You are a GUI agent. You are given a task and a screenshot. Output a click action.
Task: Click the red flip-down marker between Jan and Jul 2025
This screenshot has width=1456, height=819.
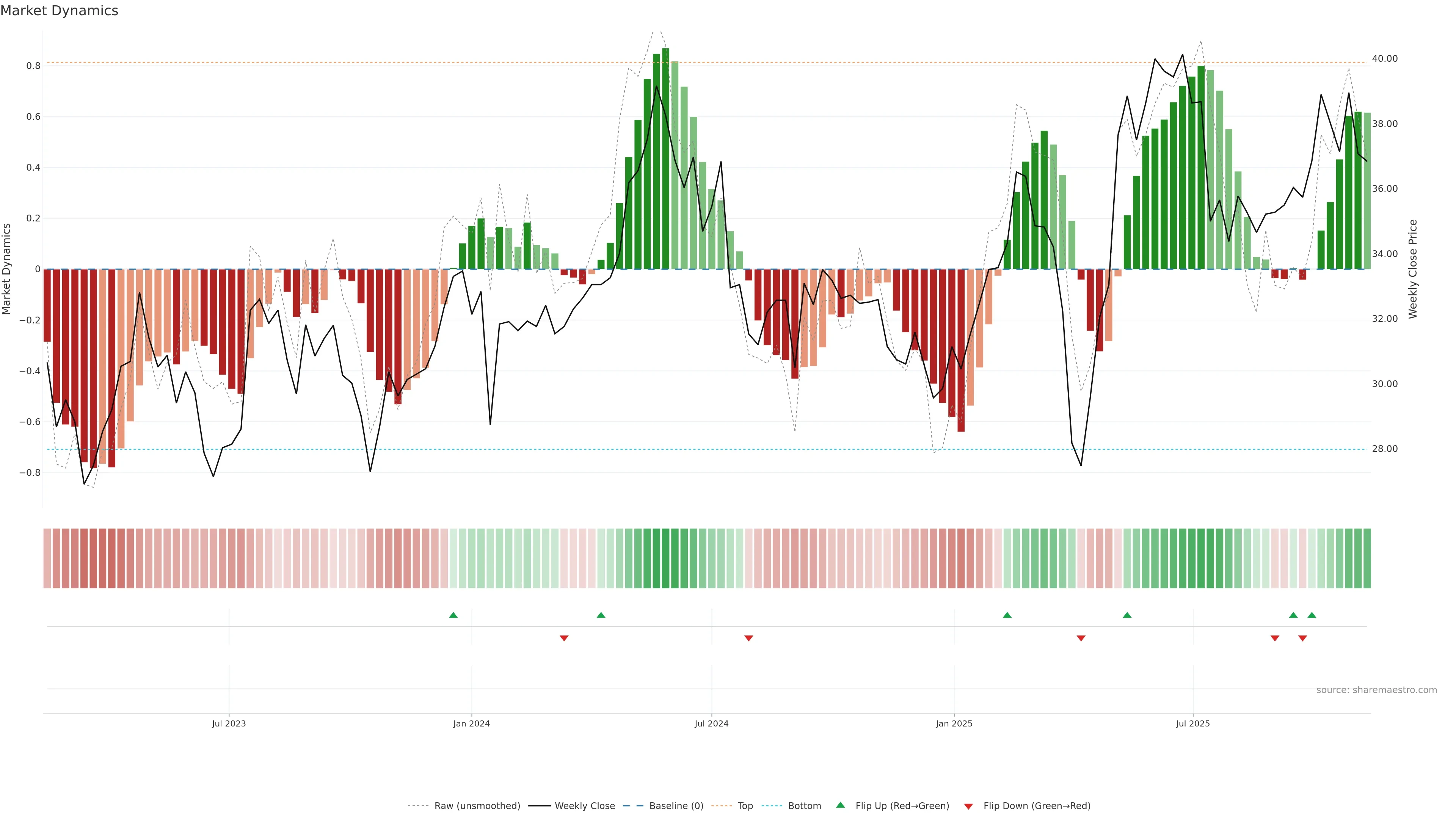[x=1081, y=638]
